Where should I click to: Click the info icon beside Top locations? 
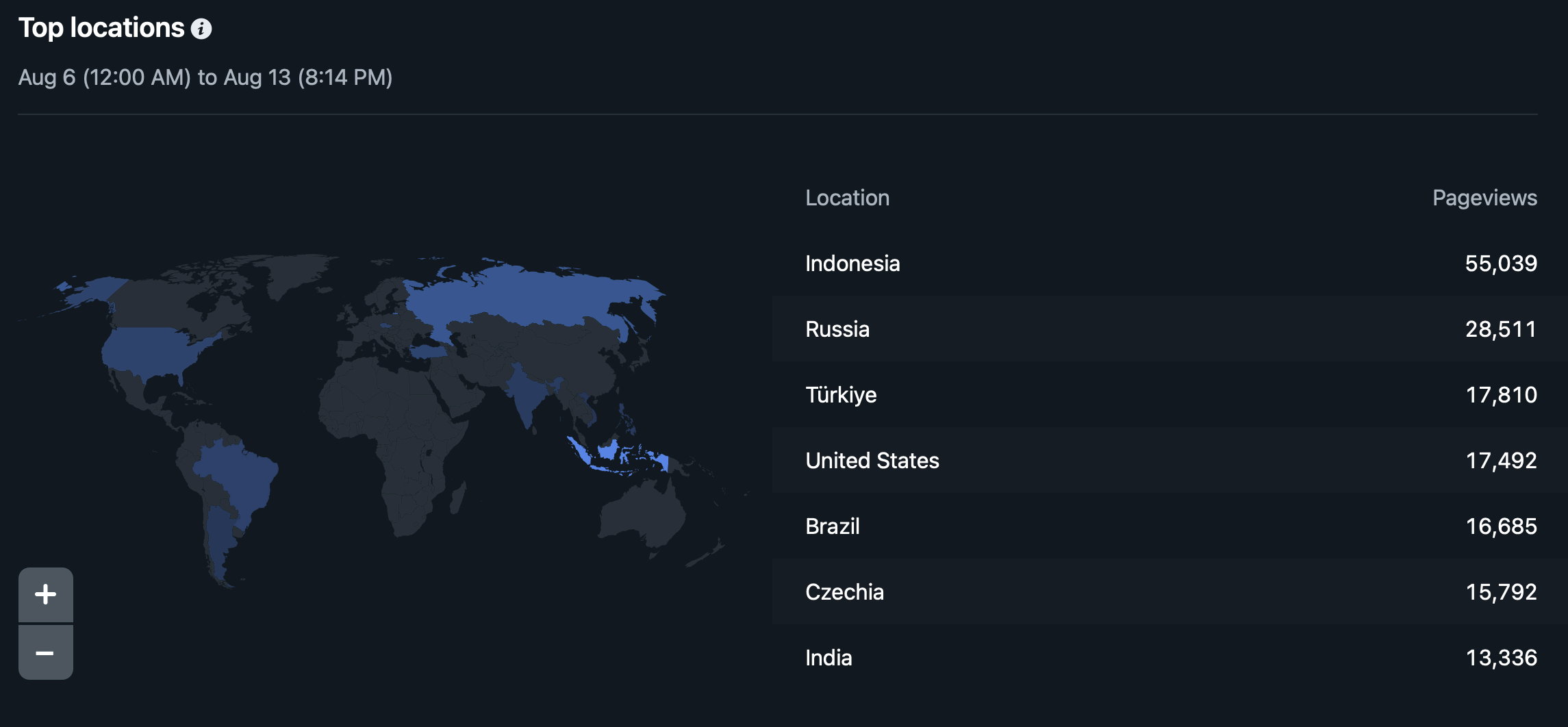[x=201, y=29]
